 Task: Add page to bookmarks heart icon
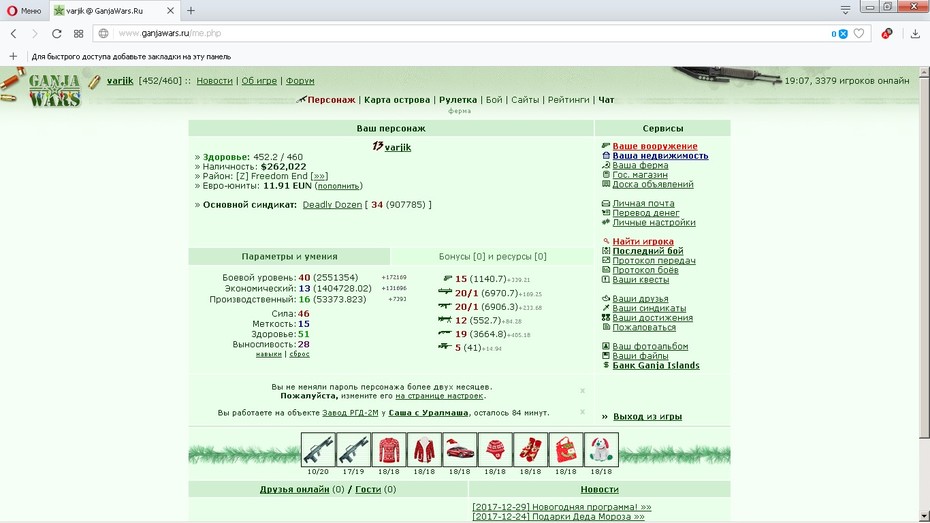[x=859, y=34]
